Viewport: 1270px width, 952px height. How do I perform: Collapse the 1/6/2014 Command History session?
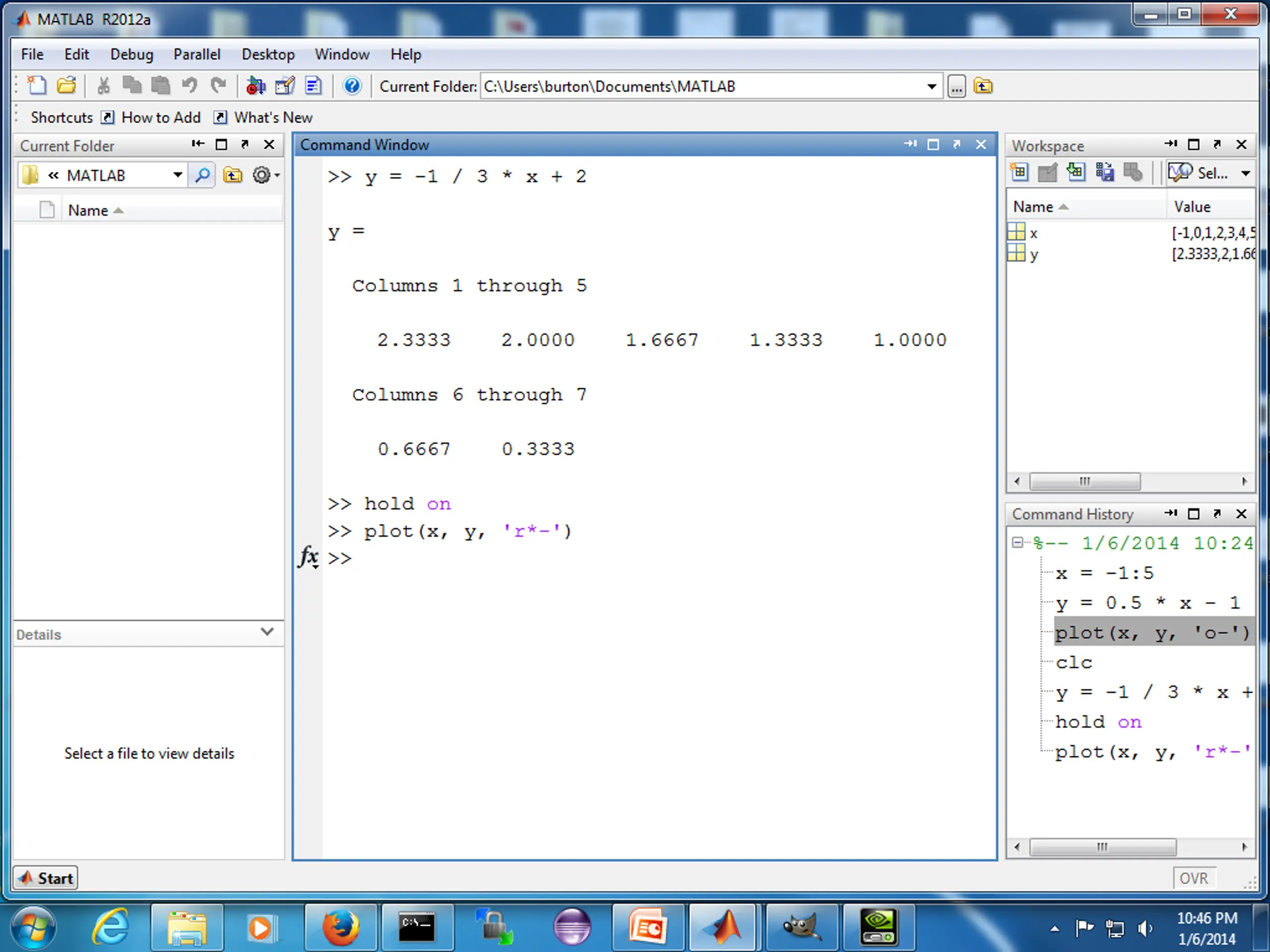[x=1017, y=542]
